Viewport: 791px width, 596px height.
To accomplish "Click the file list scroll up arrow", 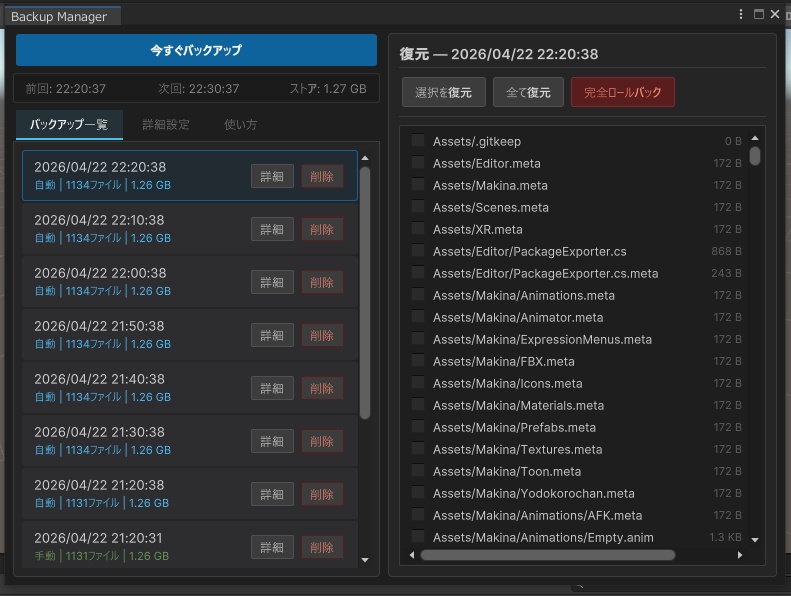I will (755, 138).
